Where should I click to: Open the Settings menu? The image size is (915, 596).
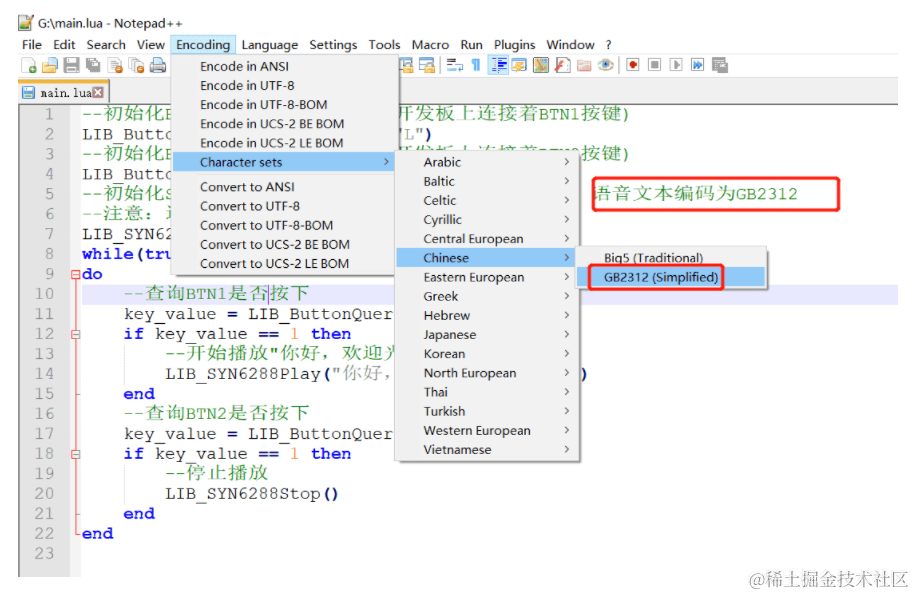(333, 45)
